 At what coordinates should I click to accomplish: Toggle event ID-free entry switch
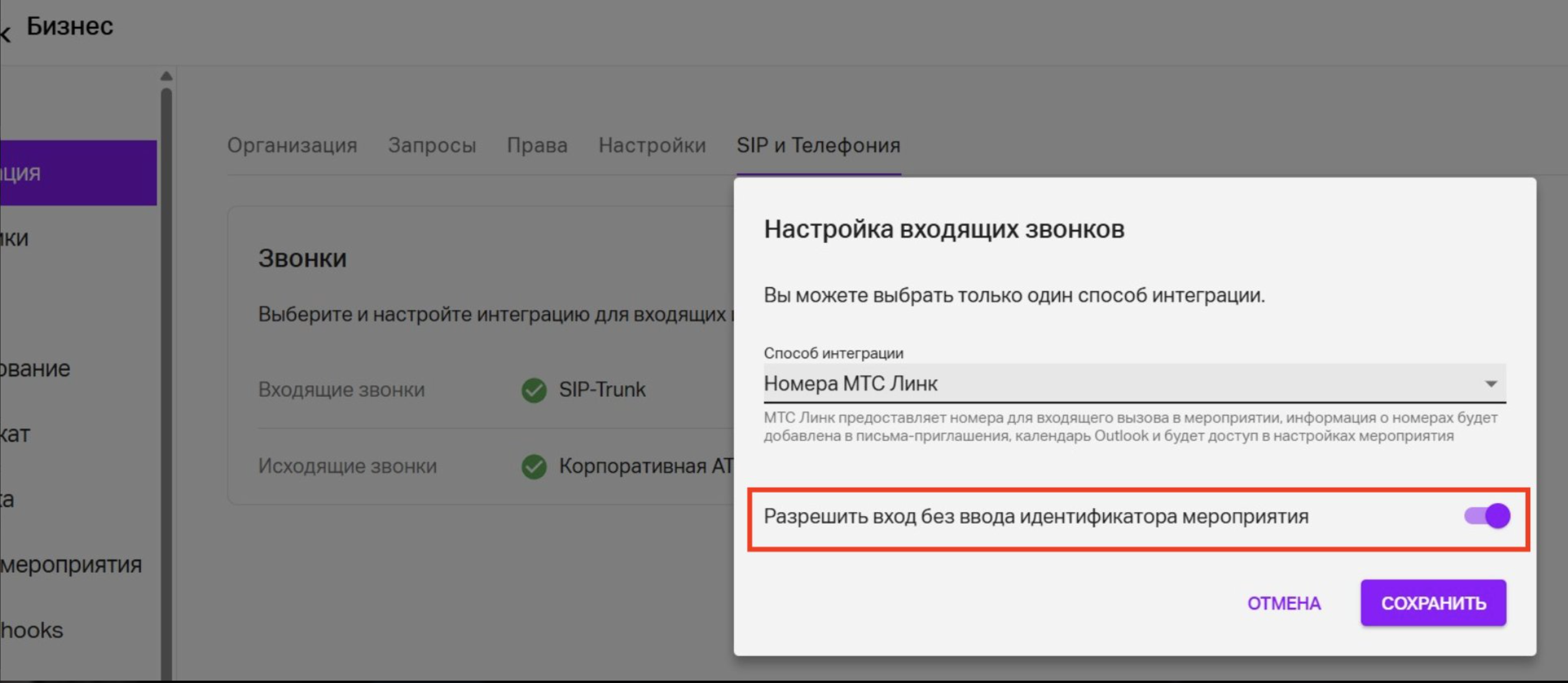point(1487,516)
